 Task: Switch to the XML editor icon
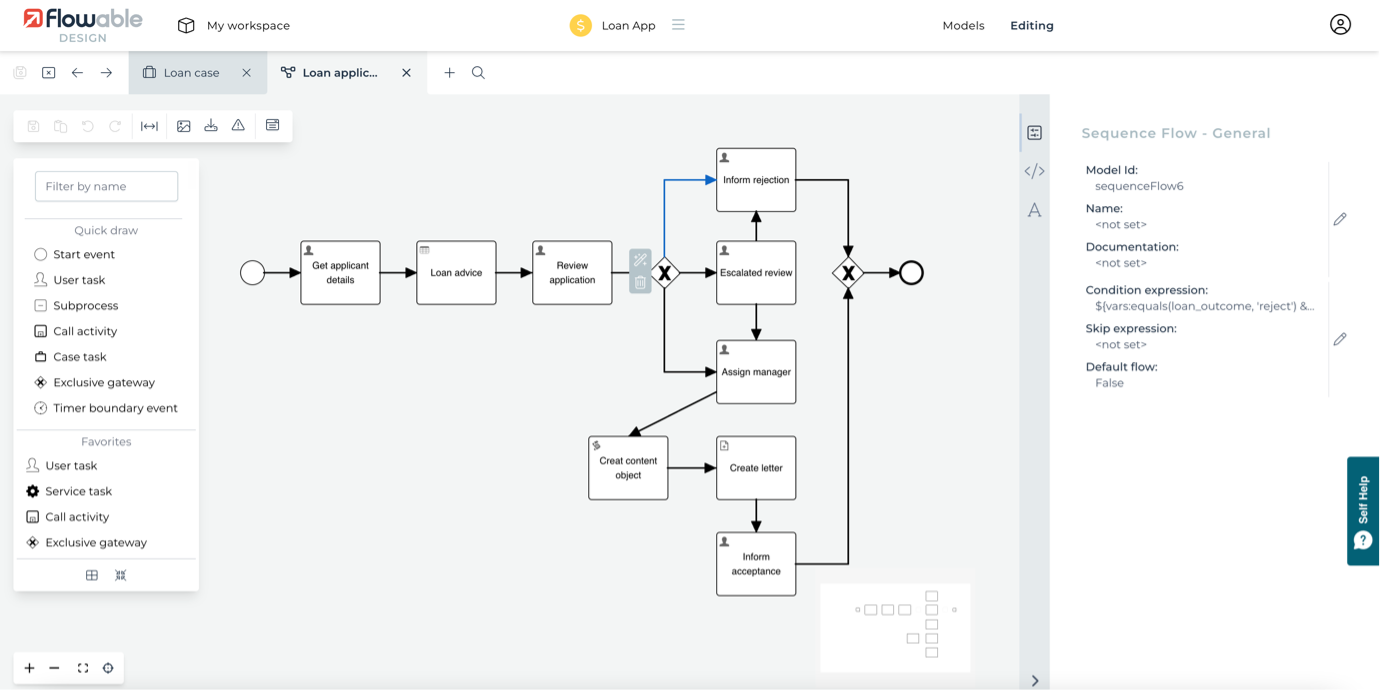pyautogui.click(x=1035, y=171)
